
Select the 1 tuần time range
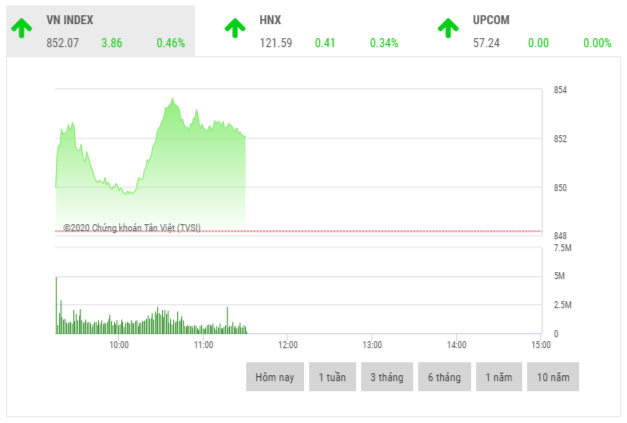click(332, 377)
